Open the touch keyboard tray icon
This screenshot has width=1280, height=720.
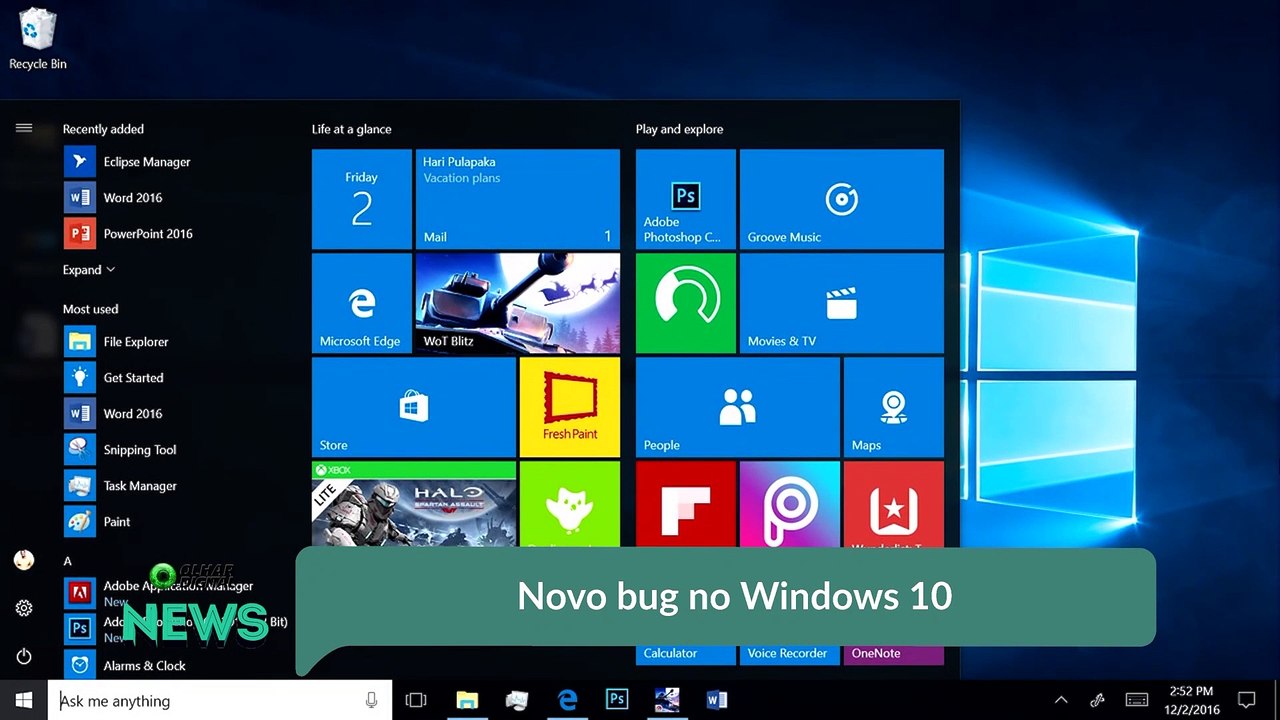1137,700
